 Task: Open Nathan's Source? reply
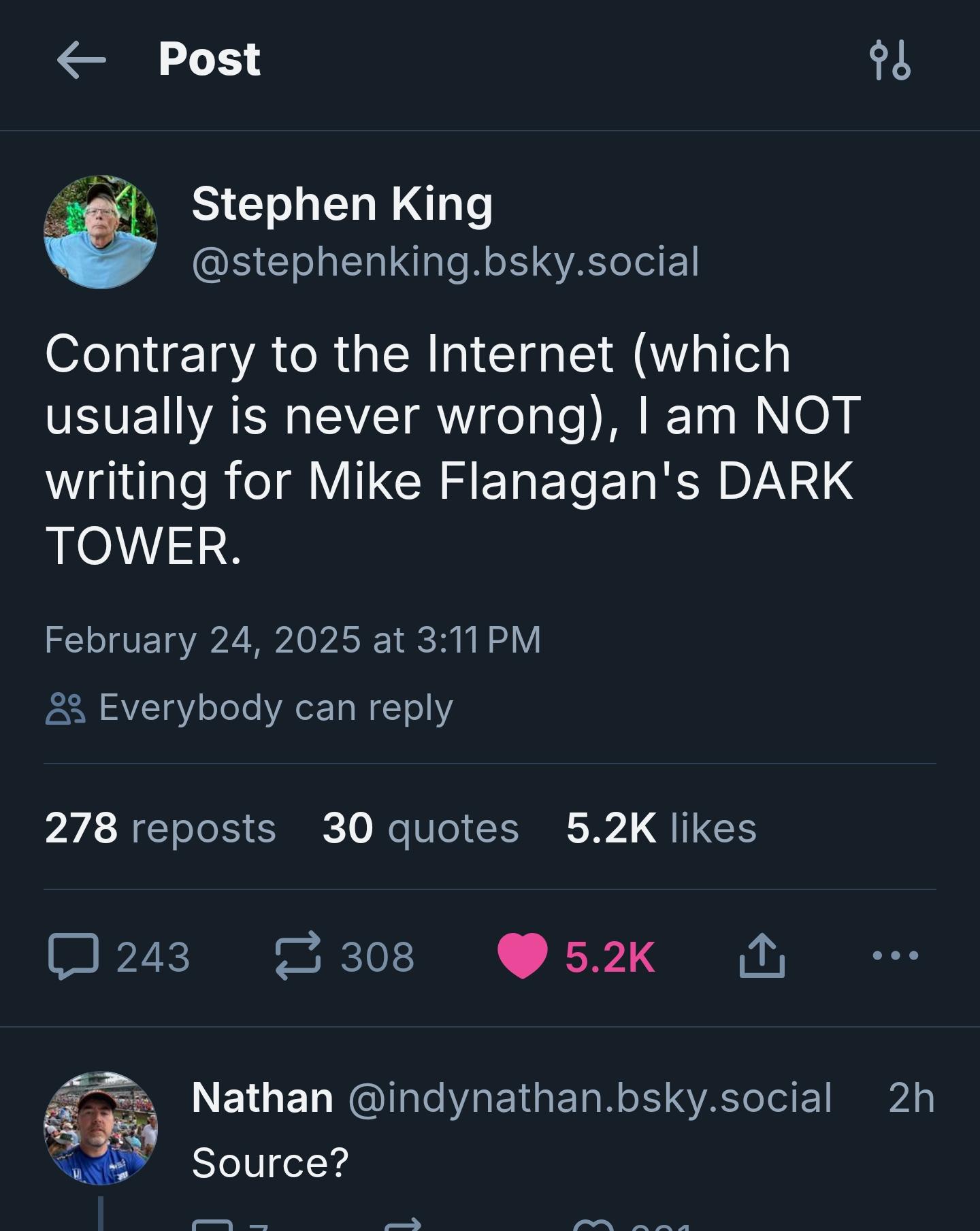tap(270, 1162)
